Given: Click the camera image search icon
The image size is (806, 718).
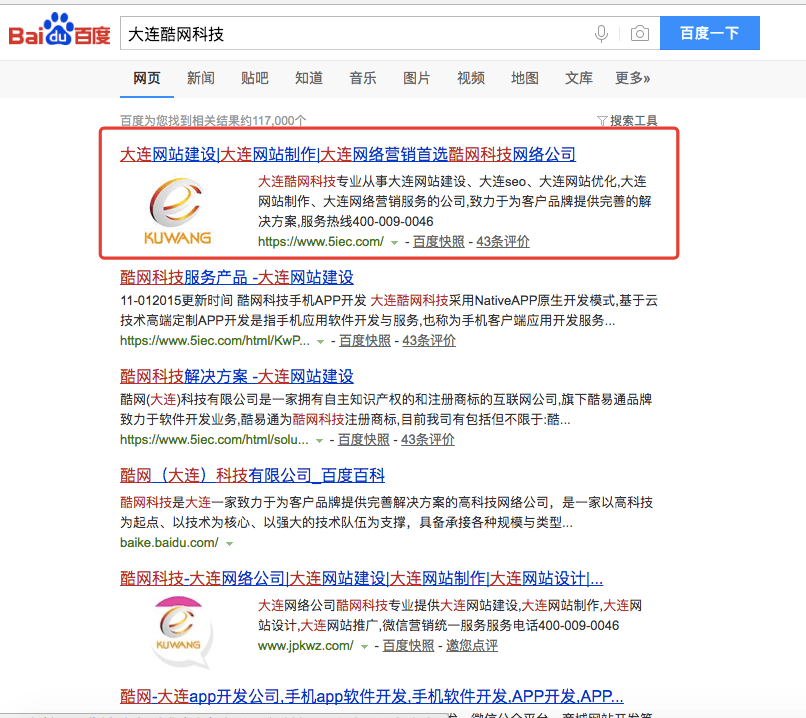Looking at the screenshot, I should [x=639, y=33].
